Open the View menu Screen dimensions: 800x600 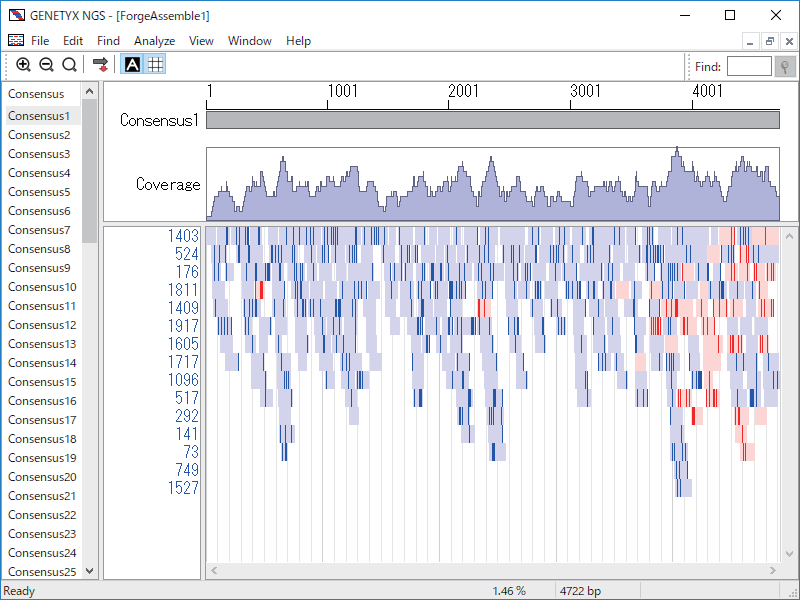click(x=201, y=41)
